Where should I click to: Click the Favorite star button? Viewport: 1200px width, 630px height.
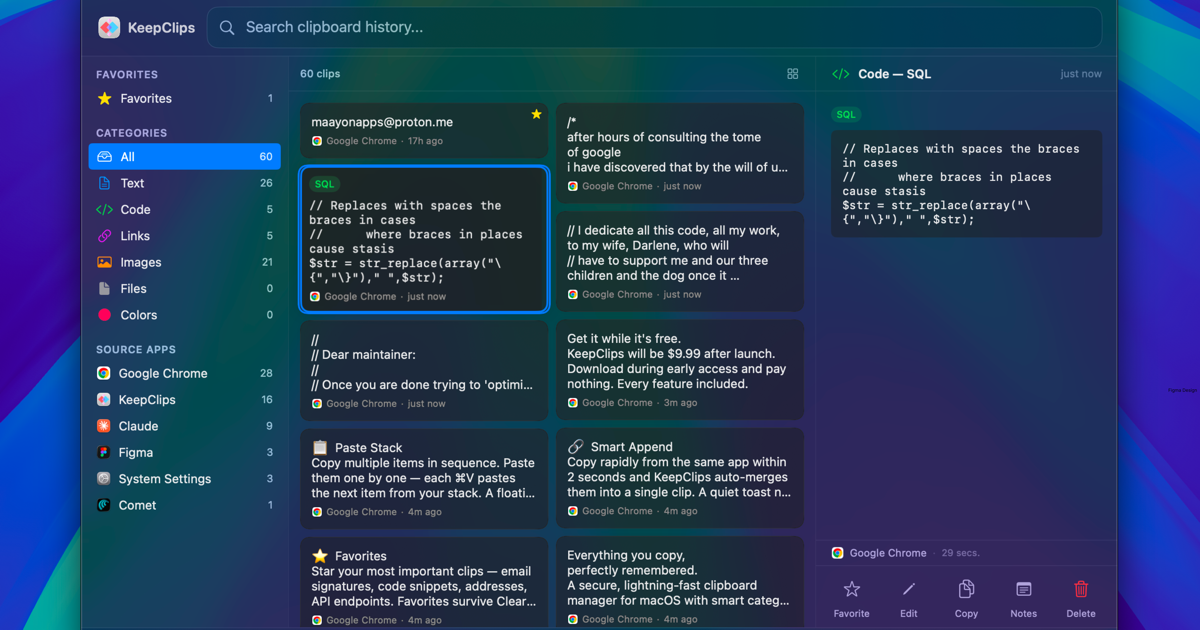coord(852,599)
